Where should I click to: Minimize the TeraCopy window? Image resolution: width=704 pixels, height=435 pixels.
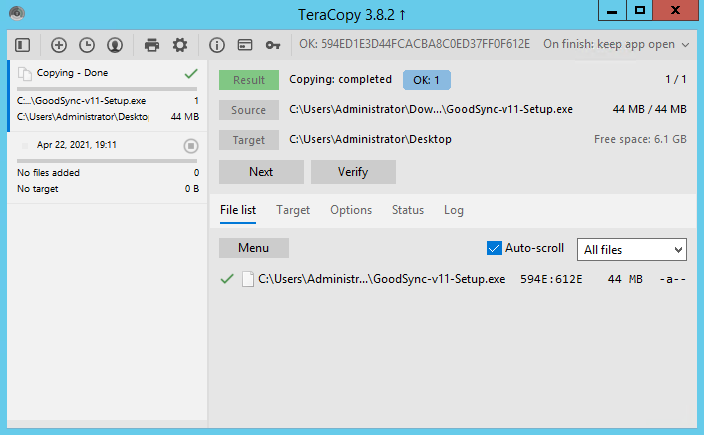(x=612, y=10)
